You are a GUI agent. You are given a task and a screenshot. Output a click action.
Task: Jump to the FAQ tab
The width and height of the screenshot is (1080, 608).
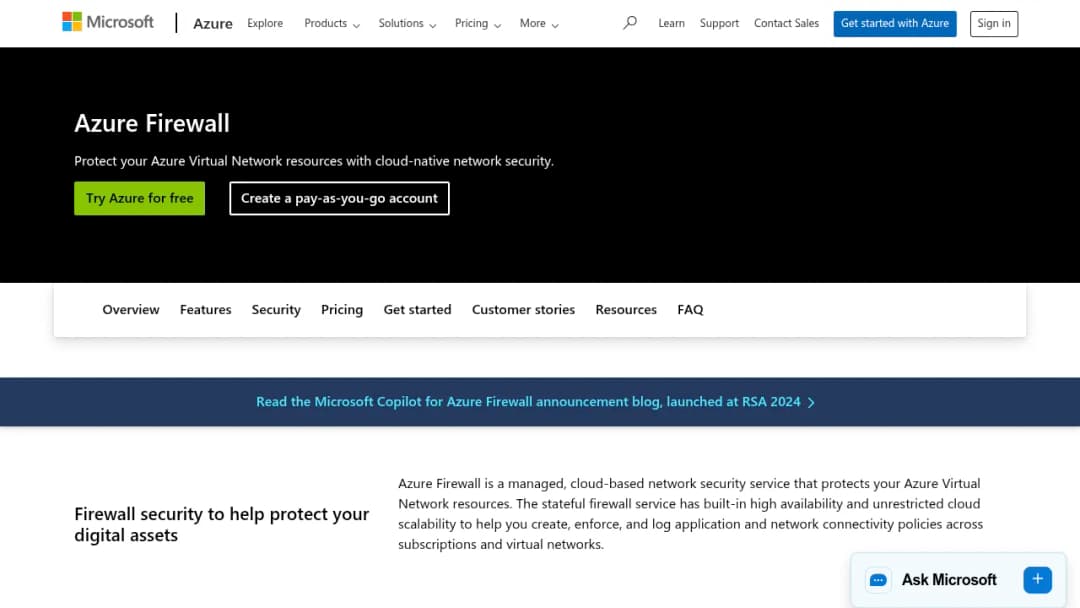pyautogui.click(x=690, y=310)
